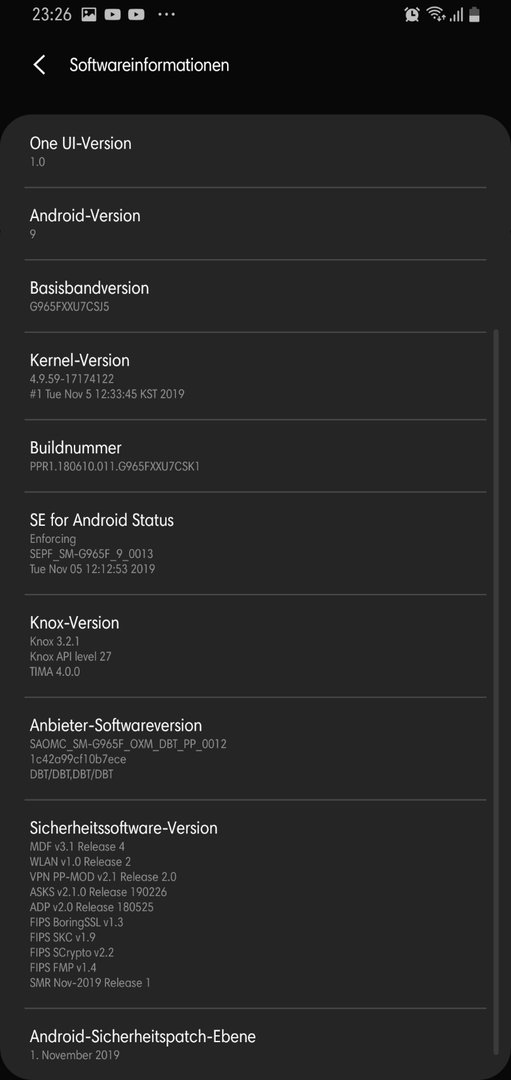Screen dimensions: 511x1080
Task: Tap the Anbieter-Softwareversion item
Action: [256, 749]
